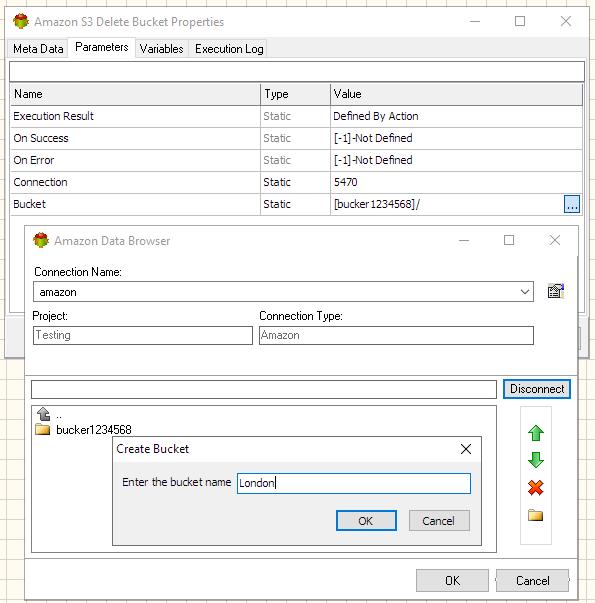Click the Project field showing Testing
This screenshot has height=603, width=595.
pyautogui.click(x=143, y=335)
